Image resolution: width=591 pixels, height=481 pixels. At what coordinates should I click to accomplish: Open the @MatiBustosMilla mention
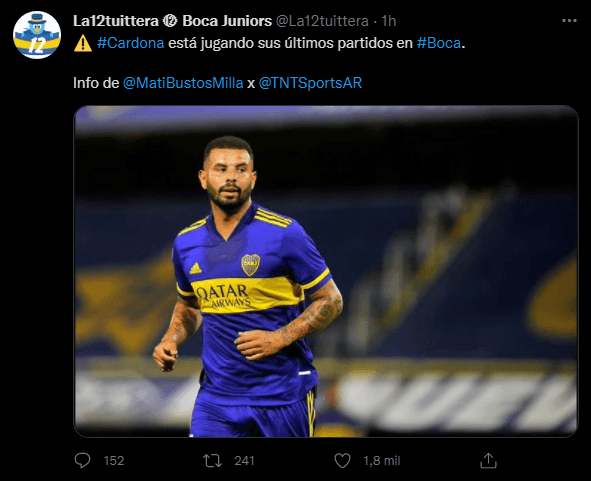click(183, 83)
